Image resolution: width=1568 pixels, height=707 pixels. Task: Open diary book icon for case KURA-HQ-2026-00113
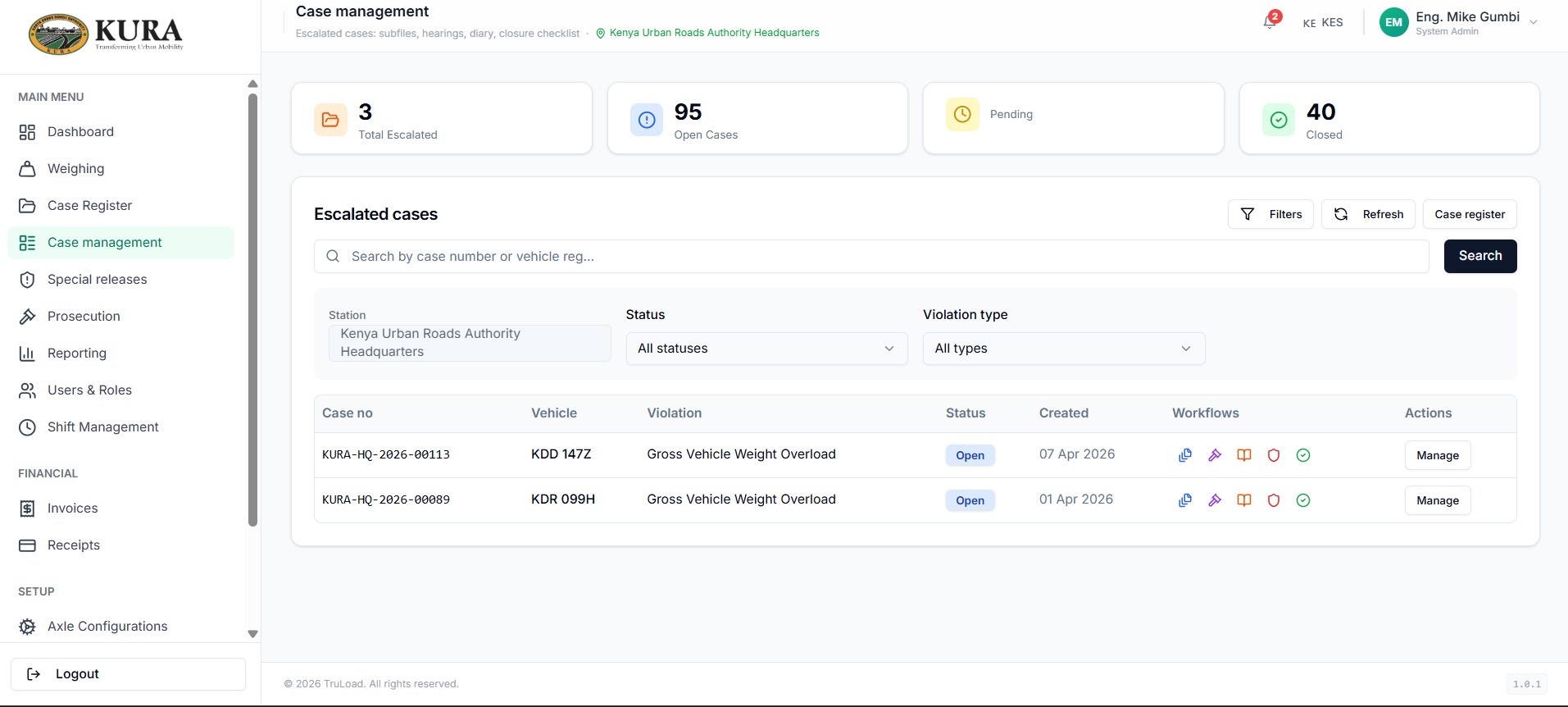tap(1244, 455)
